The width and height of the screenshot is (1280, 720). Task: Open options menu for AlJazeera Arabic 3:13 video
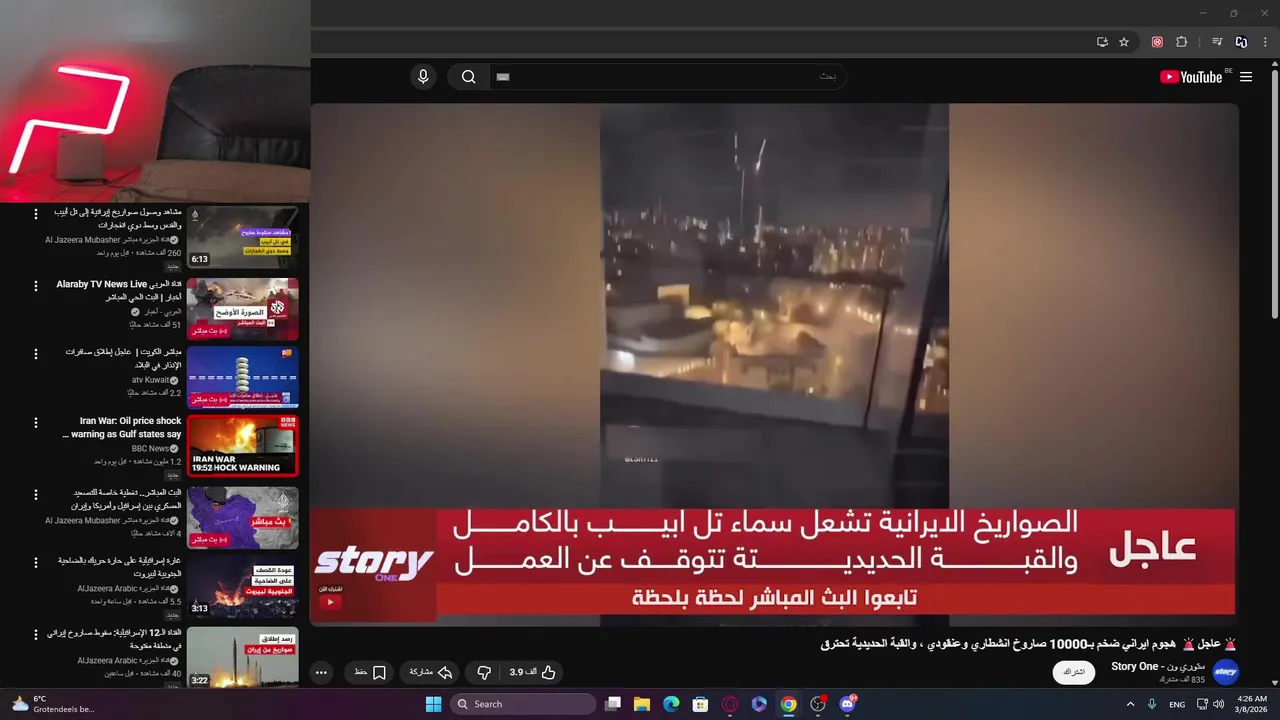[x=36, y=563]
